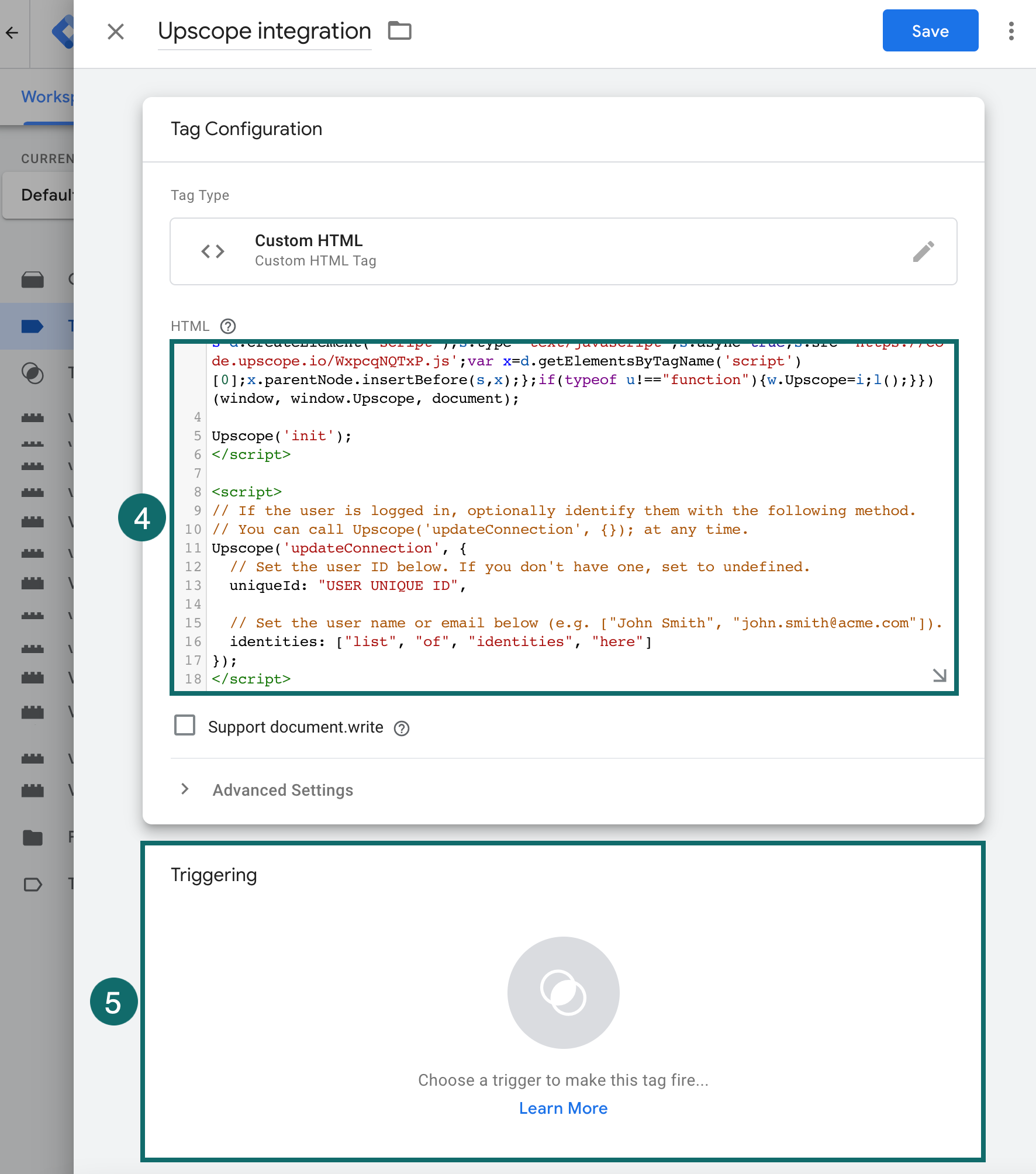Open the Default workspace selector

pyautogui.click(x=39, y=195)
